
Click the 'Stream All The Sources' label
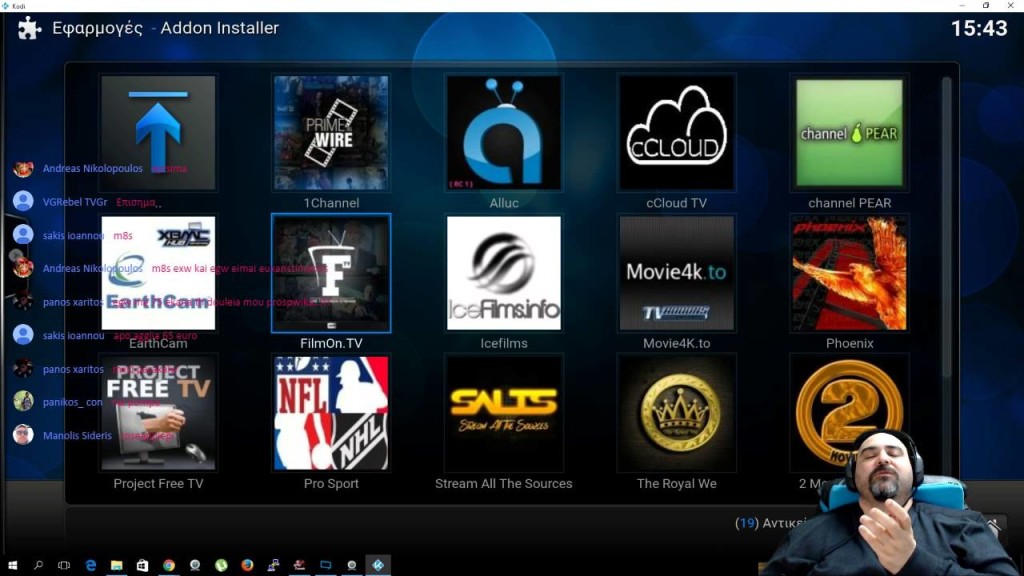(504, 484)
